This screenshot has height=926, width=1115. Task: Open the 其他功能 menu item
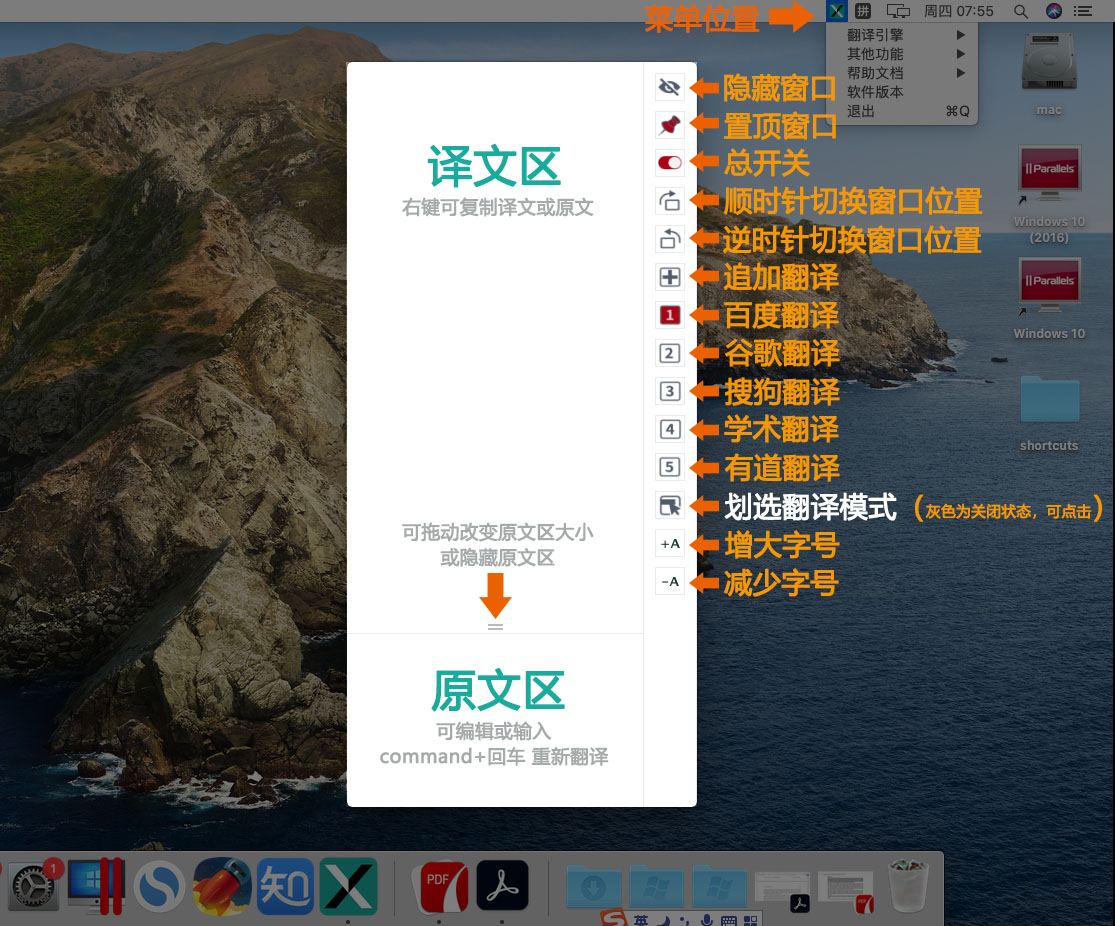[x=902, y=54]
